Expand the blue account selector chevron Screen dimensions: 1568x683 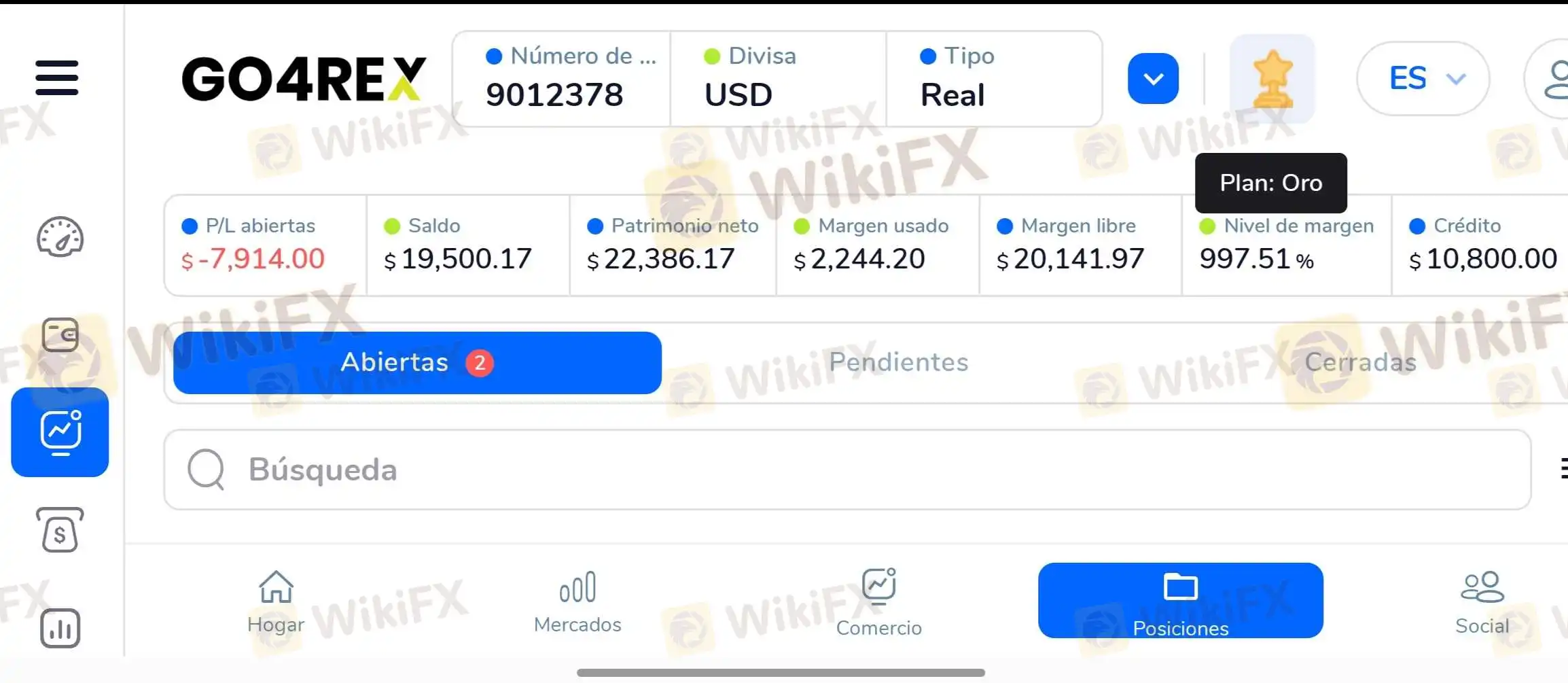(1153, 78)
